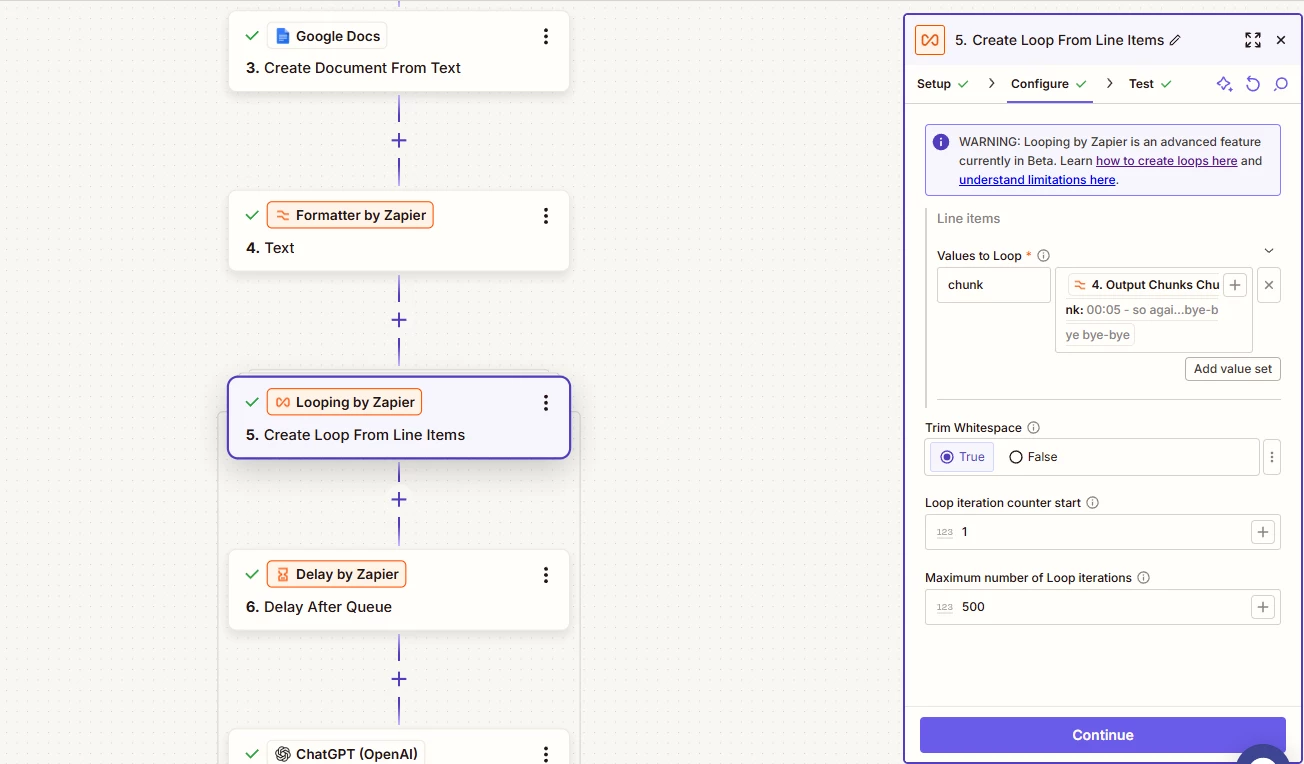Expand the step panel to full screen
Screen dimensions: 1304x764
tap(1252, 40)
